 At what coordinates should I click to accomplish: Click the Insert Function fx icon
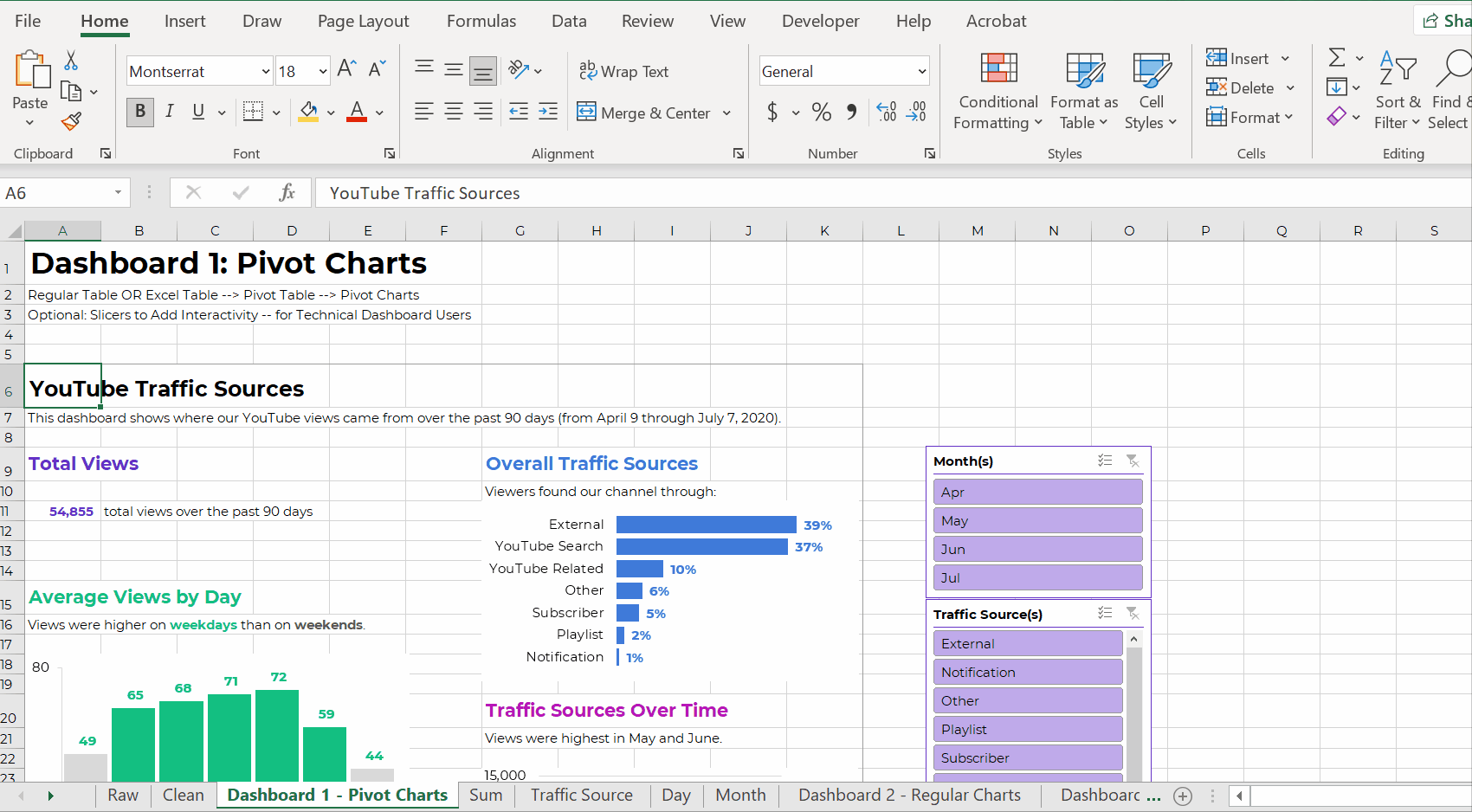[x=287, y=192]
